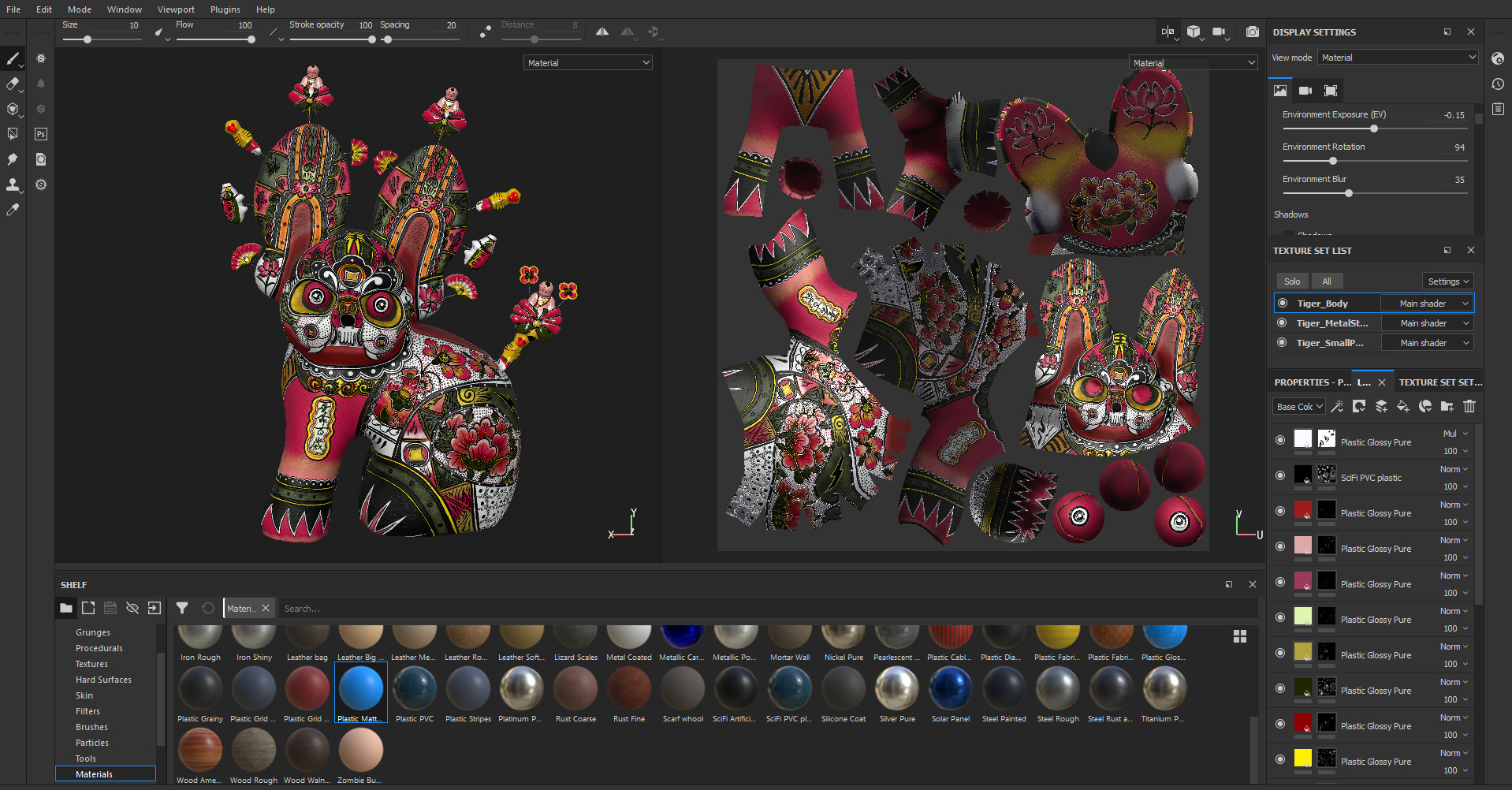This screenshot has width=1512, height=790.
Task: Select the Eraser tool
Action: point(13,84)
